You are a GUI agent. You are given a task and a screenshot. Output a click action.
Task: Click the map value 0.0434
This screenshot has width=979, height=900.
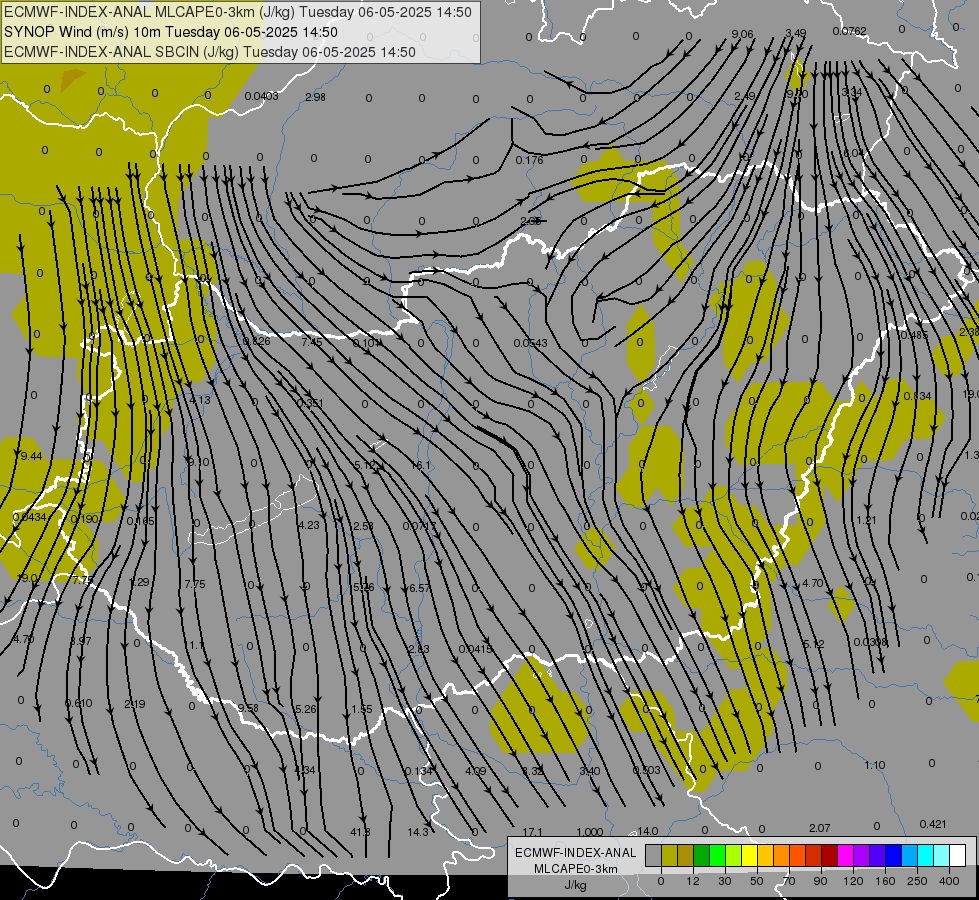[x=29, y=517]
